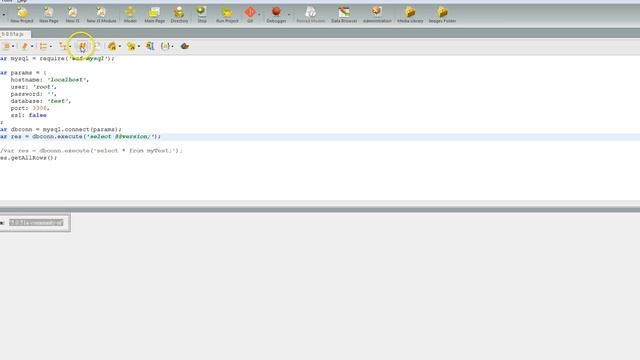
Task: Click the orange grid icon in editor toolbar
Action: (7, 46)
